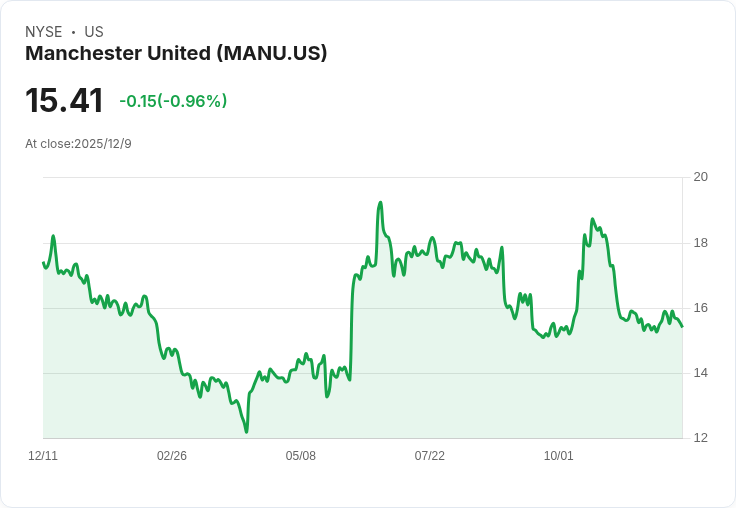Click the Manchester United (MANU.US) title
The image size is (736, 508).
tap(176, 53)
